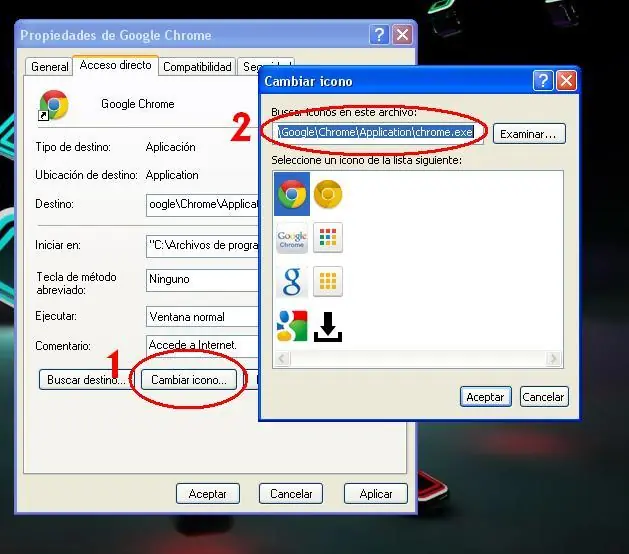Select the blue lowercase g icon

(x=292, y=282)
